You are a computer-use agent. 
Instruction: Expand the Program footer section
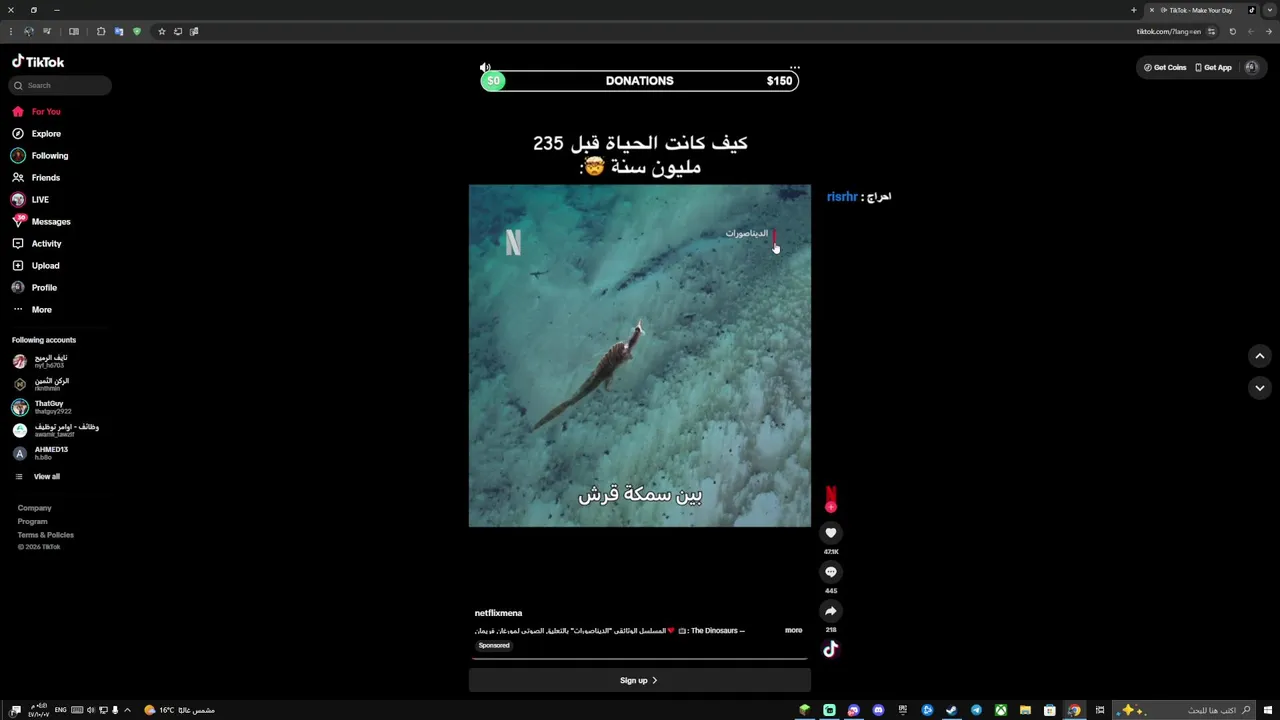pos(32,521)
